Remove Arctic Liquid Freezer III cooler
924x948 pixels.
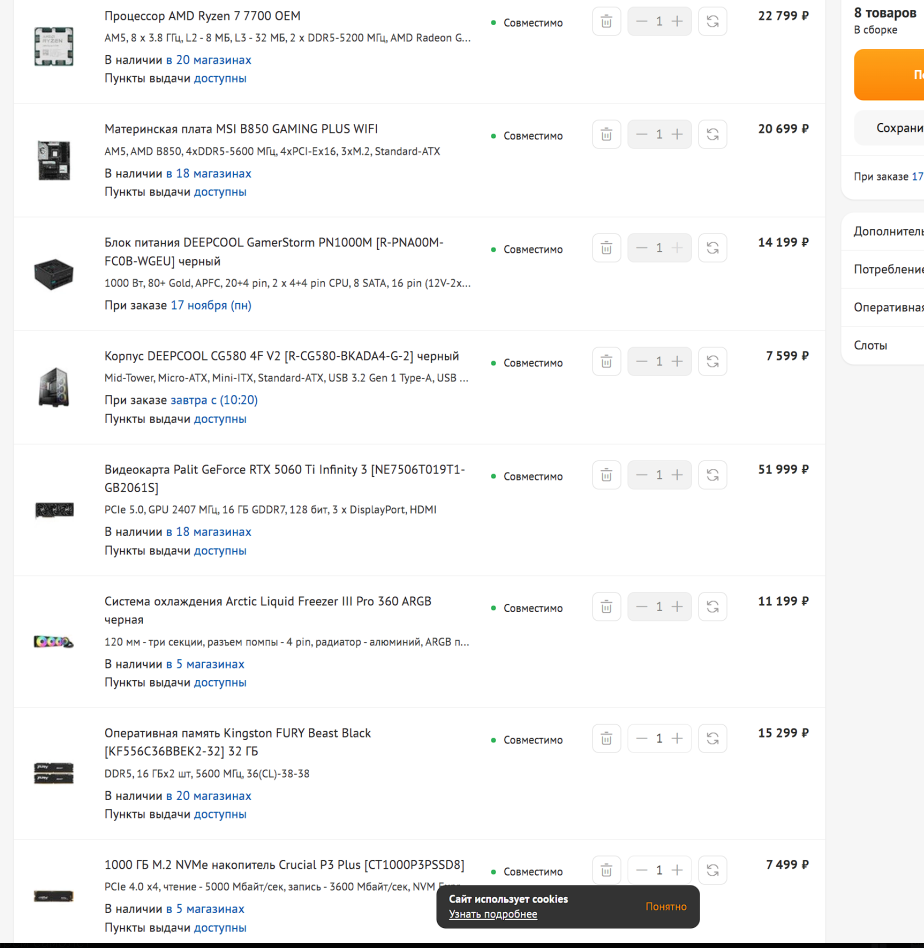tap(606, 607)
